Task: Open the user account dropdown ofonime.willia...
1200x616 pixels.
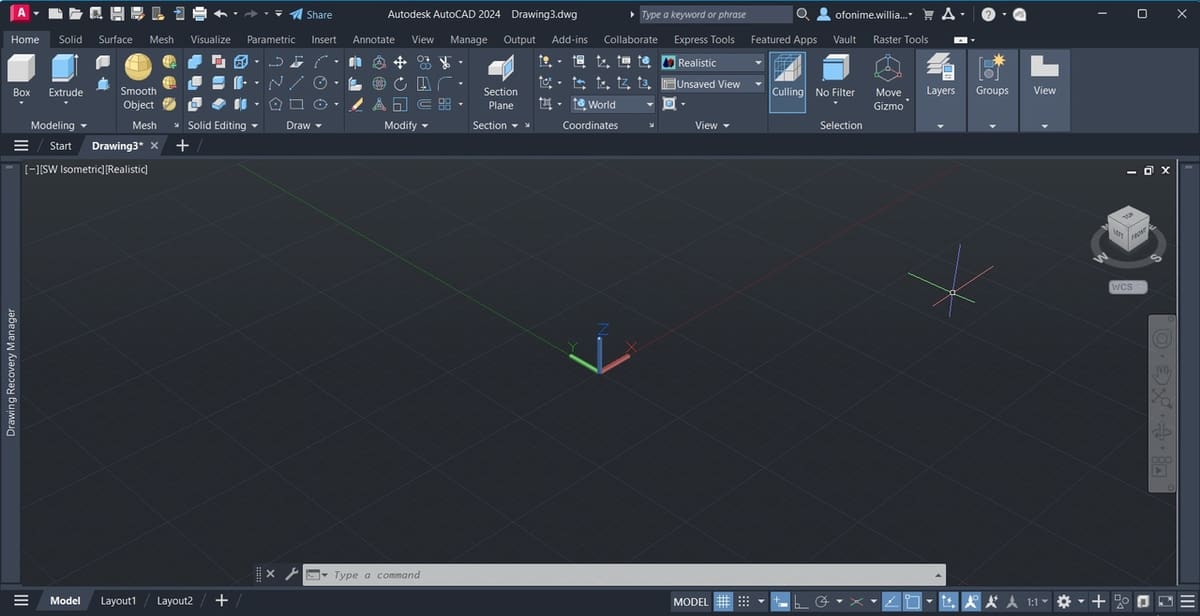Action: [x=865, y=14]
